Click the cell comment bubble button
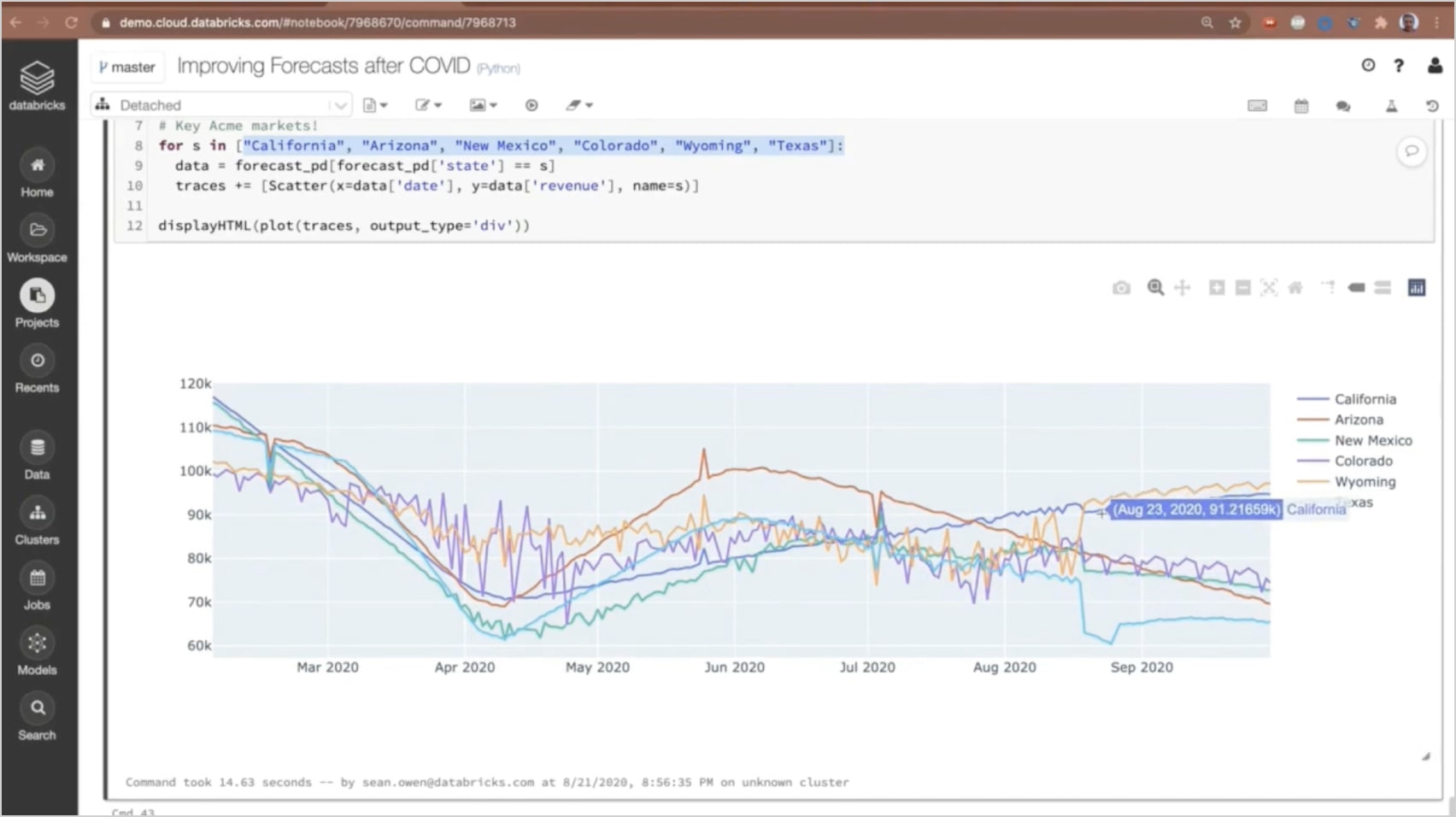 [x=1412, y=151]
